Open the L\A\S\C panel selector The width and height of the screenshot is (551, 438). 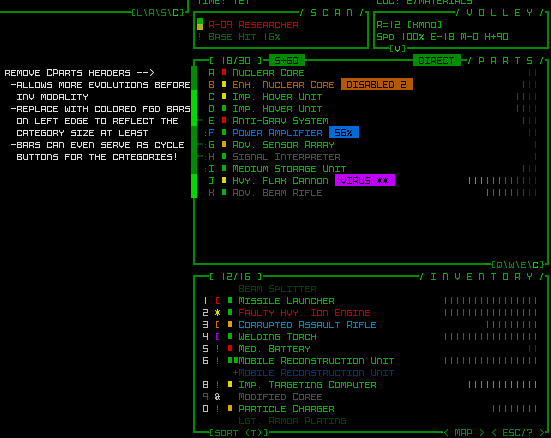pyautogui.click(x=158, y=13)
